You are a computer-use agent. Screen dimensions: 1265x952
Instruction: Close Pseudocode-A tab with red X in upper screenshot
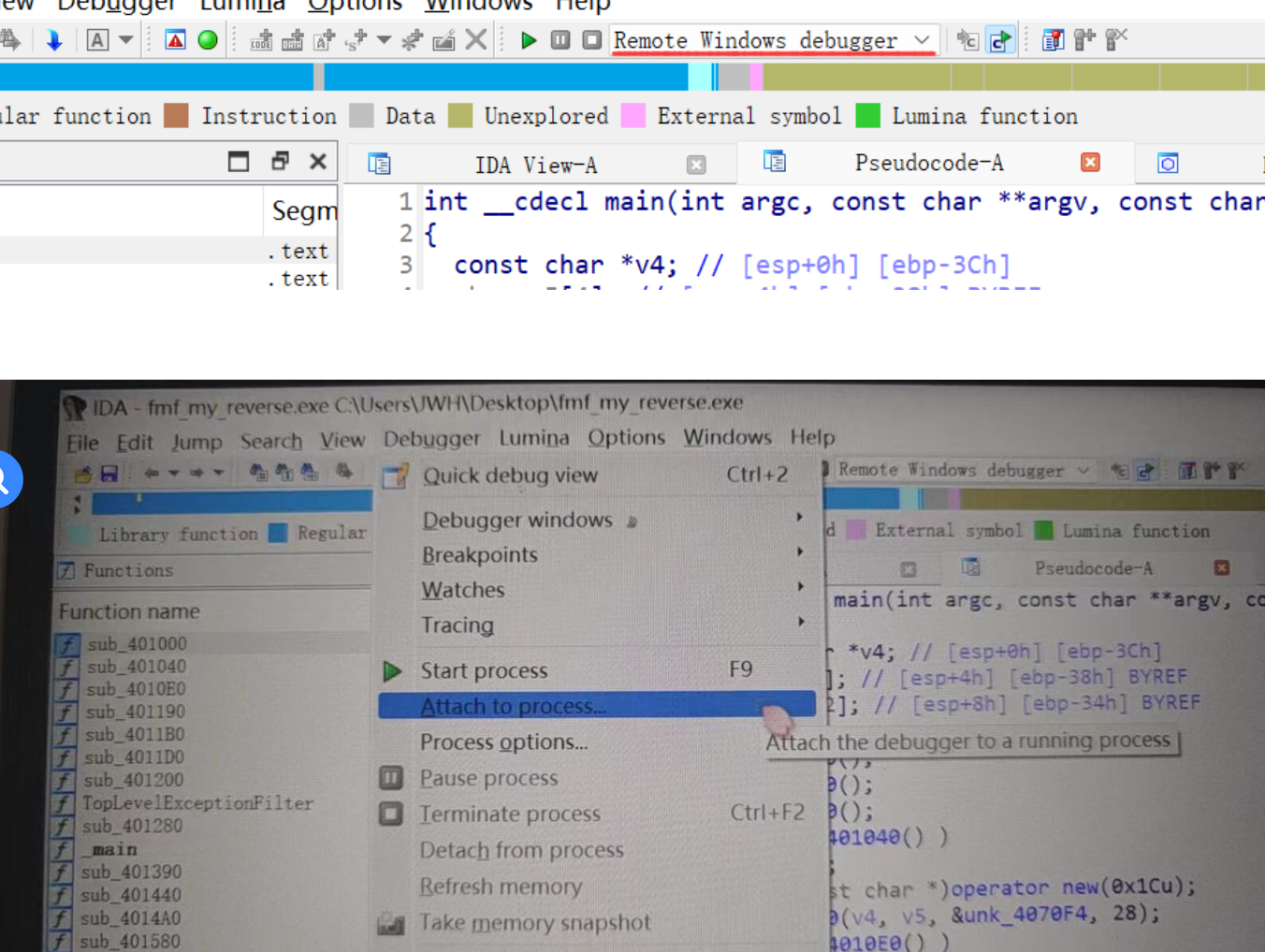(1090, 162)
